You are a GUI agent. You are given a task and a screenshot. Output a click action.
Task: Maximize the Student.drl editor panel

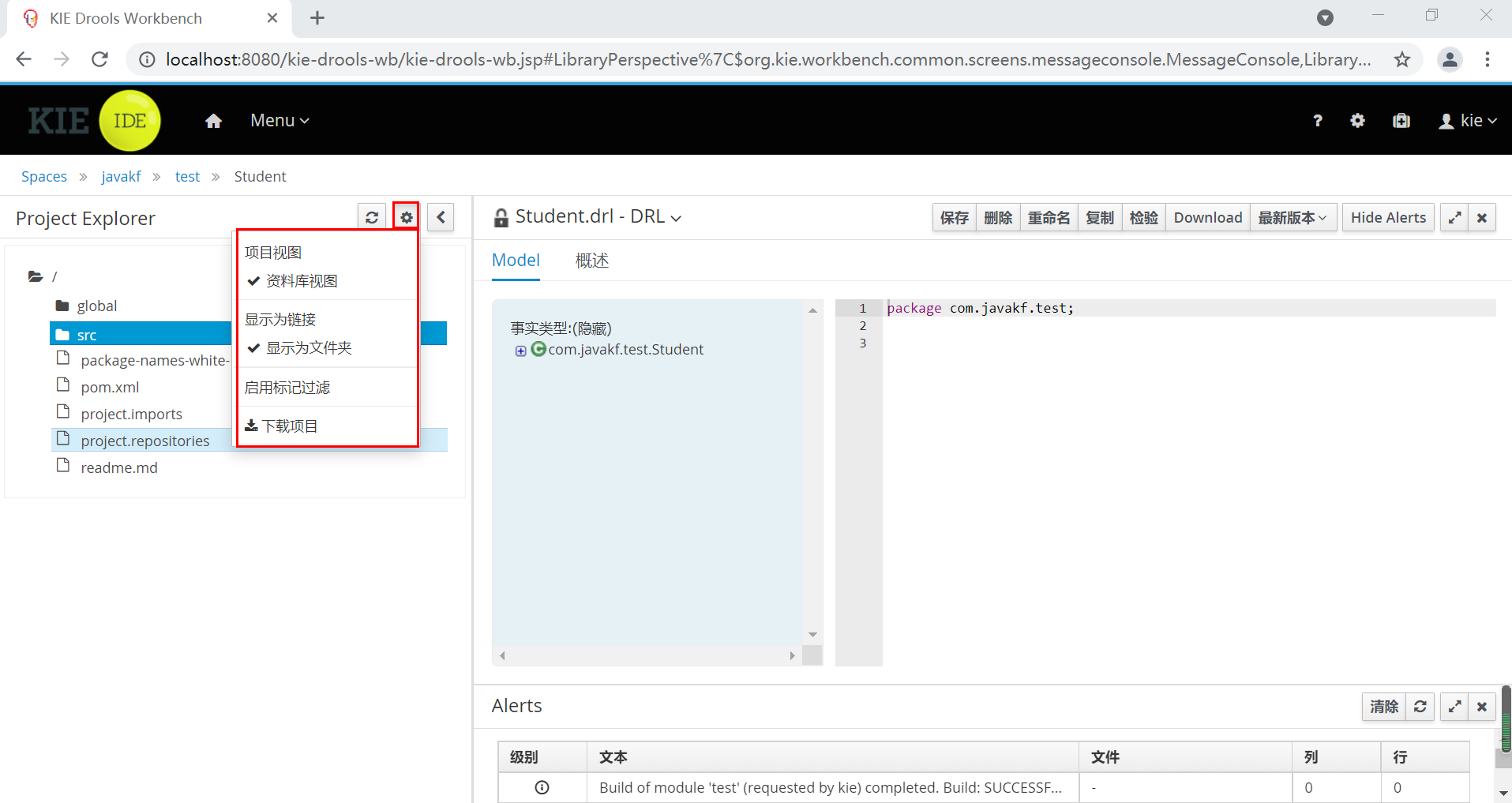point(1454,217)
